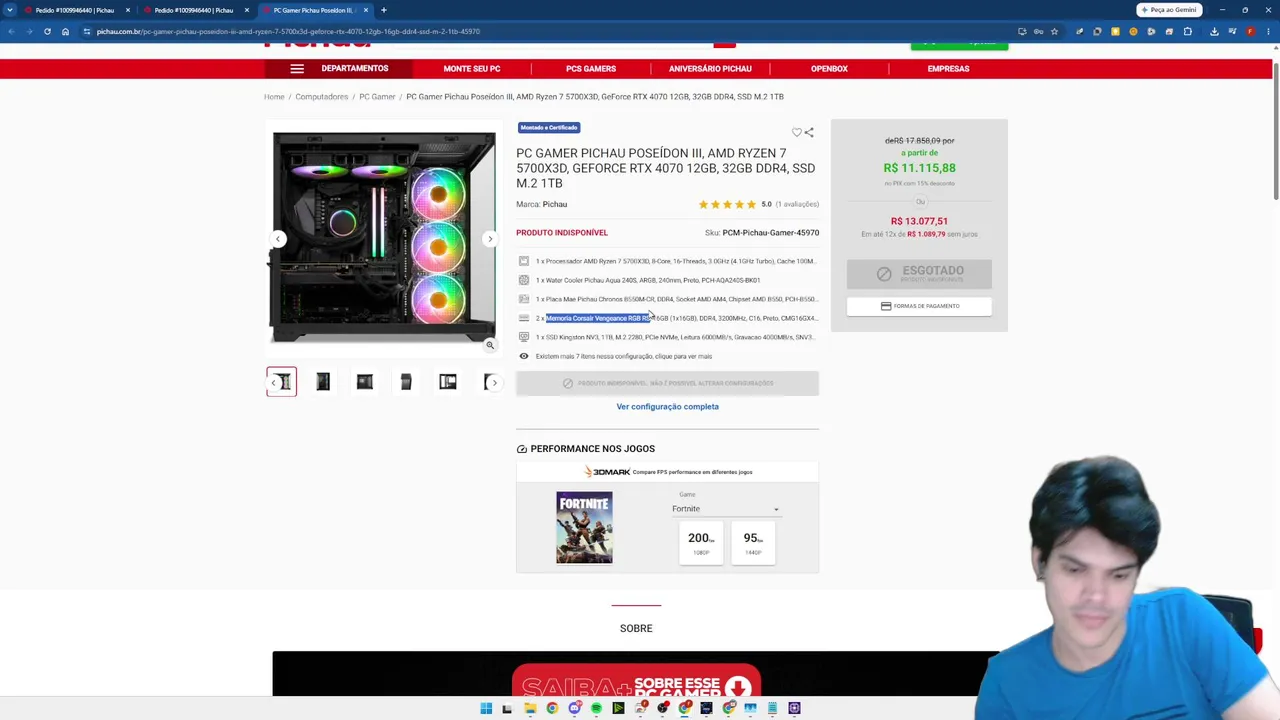Image resolution: width=1280 pixels, height=720 pixels.
Task: Click the water cooler spec icon
Action: point(523,280)
